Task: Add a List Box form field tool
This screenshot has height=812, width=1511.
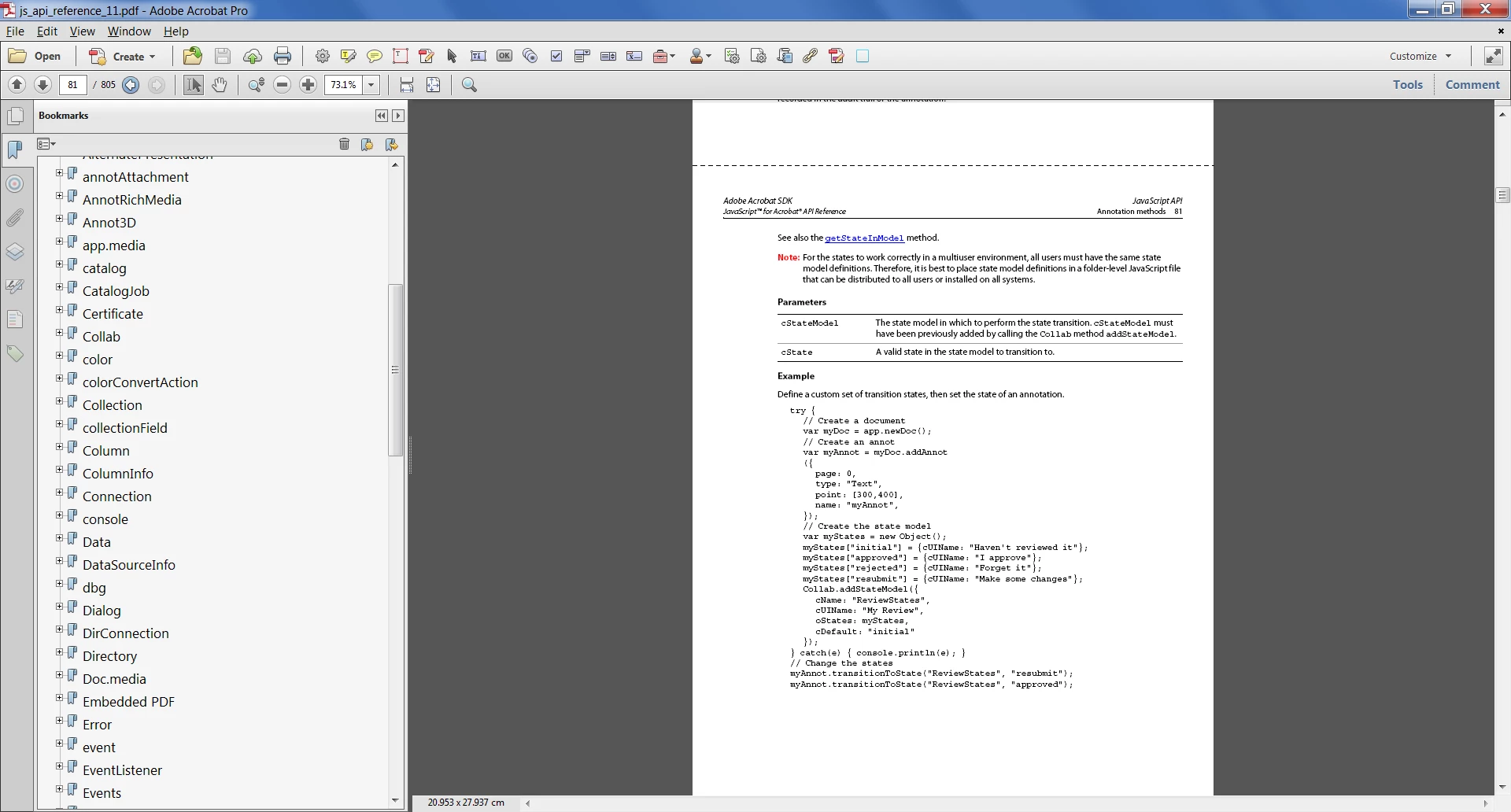Action: tap(608, 56)
